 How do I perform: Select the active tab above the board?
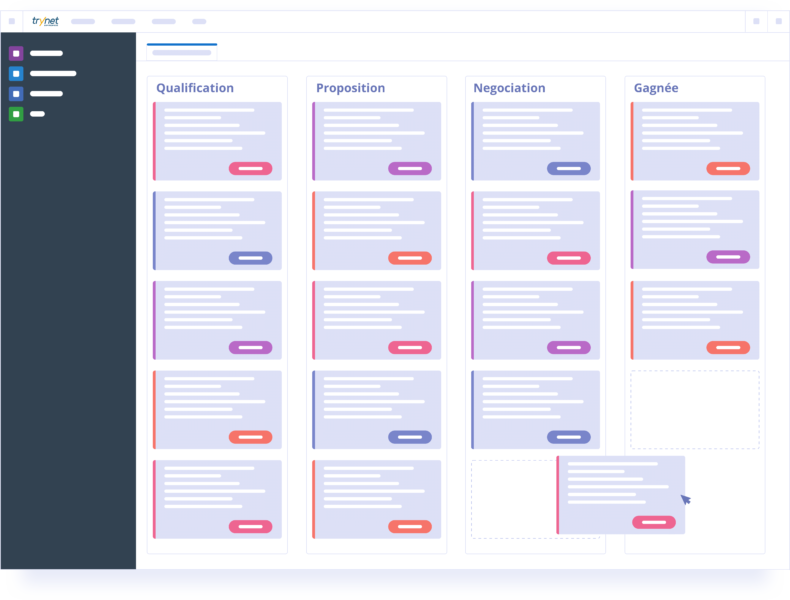tap(181, 52)
